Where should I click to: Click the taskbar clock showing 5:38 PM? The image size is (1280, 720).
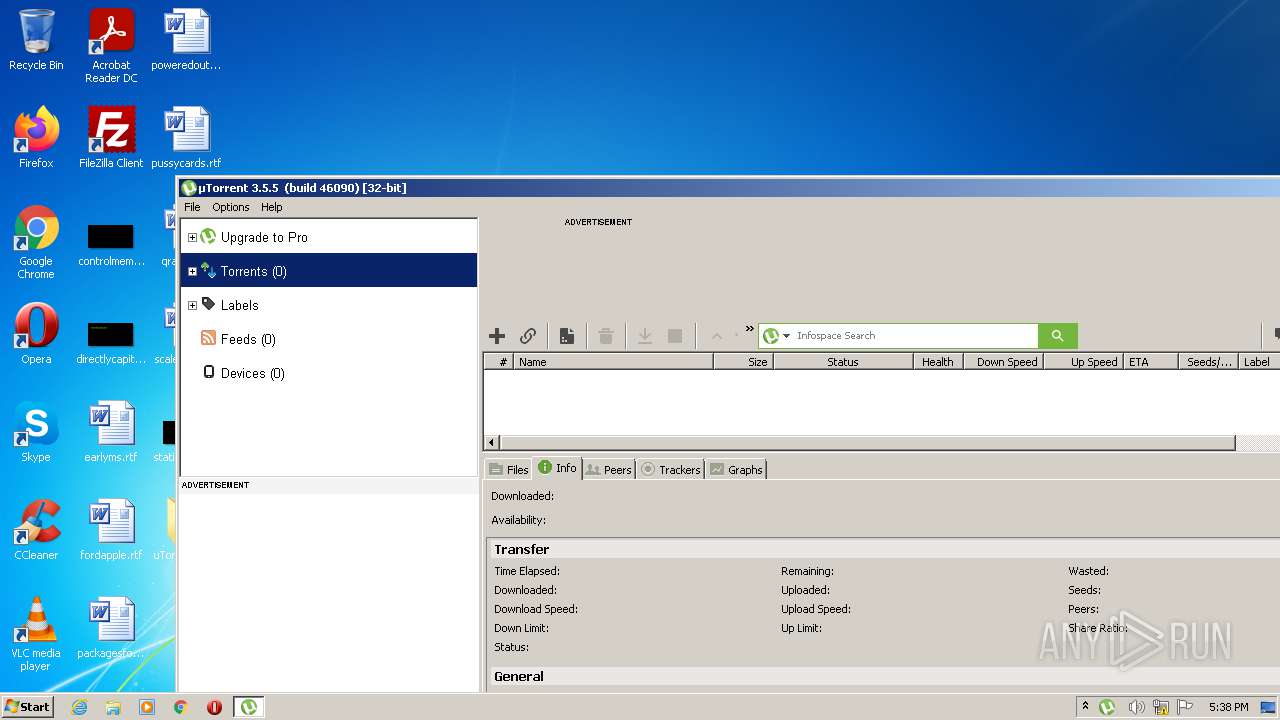pyautogui.click(x=1228, y=707)
